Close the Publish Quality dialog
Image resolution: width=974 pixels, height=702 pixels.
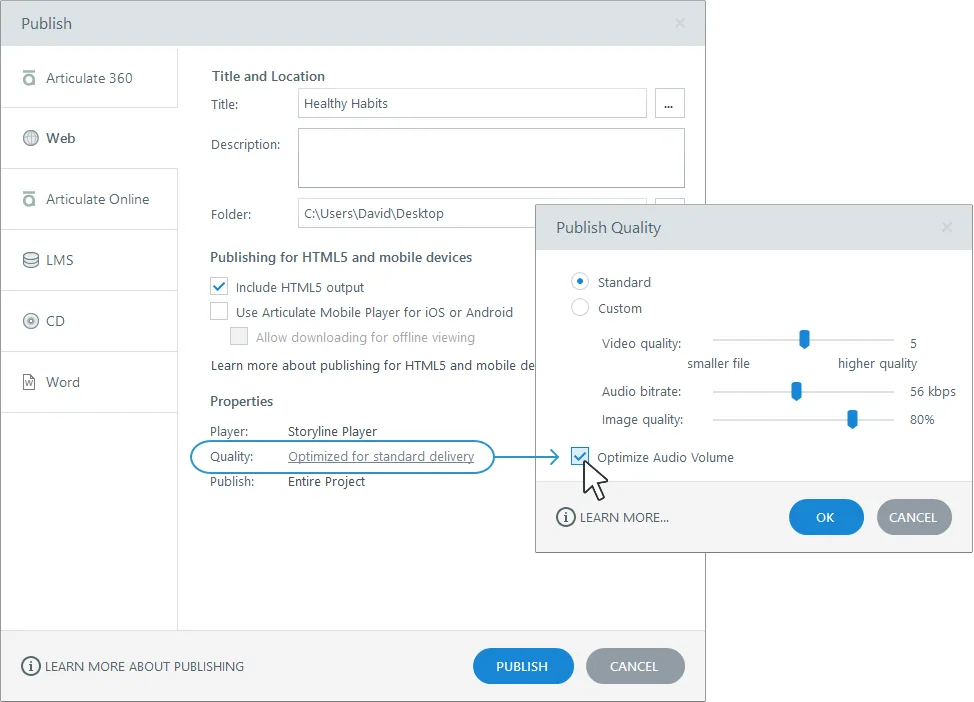(x=947, y=227)
